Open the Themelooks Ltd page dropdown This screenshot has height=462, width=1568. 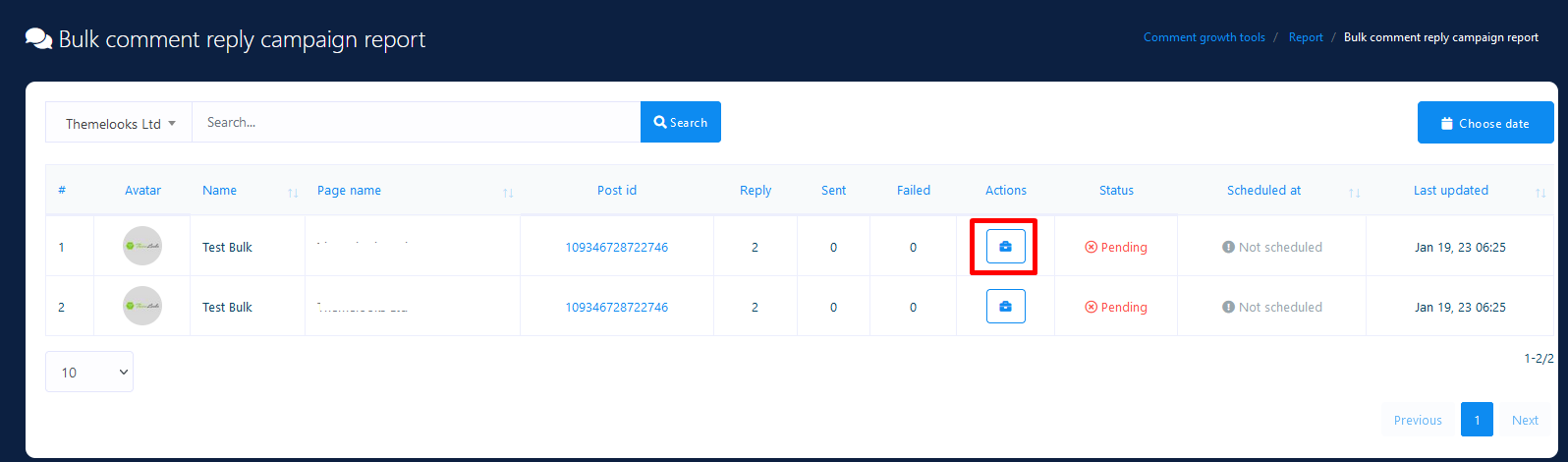pos(119,123)
